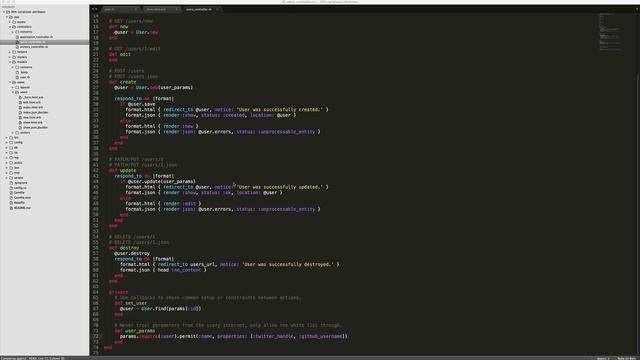
Task: Click the log folder icon
Action: point(11,158)
